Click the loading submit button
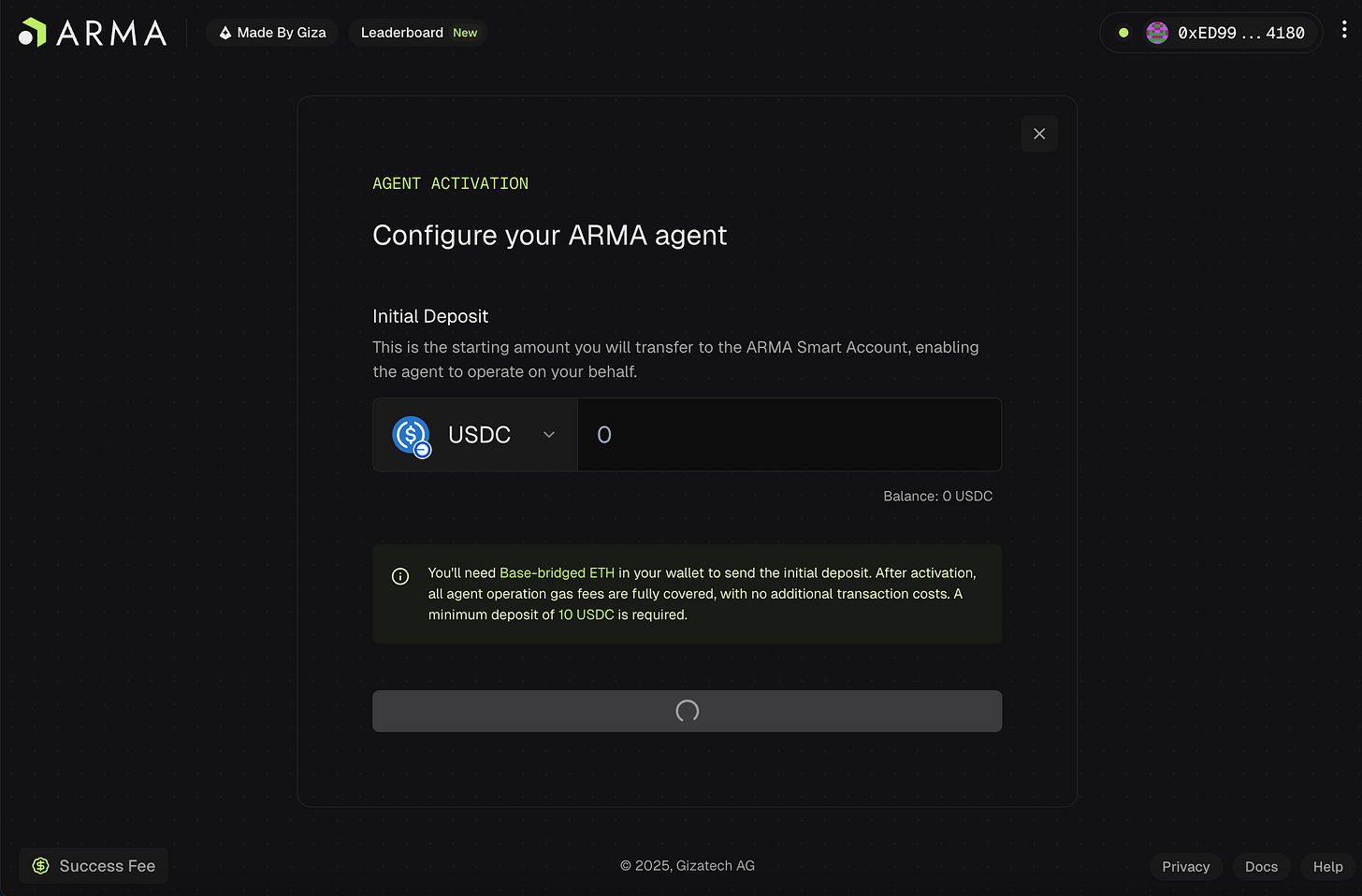Image resolution: width=1362 pixels, height=896 pixels. [688, 711]
